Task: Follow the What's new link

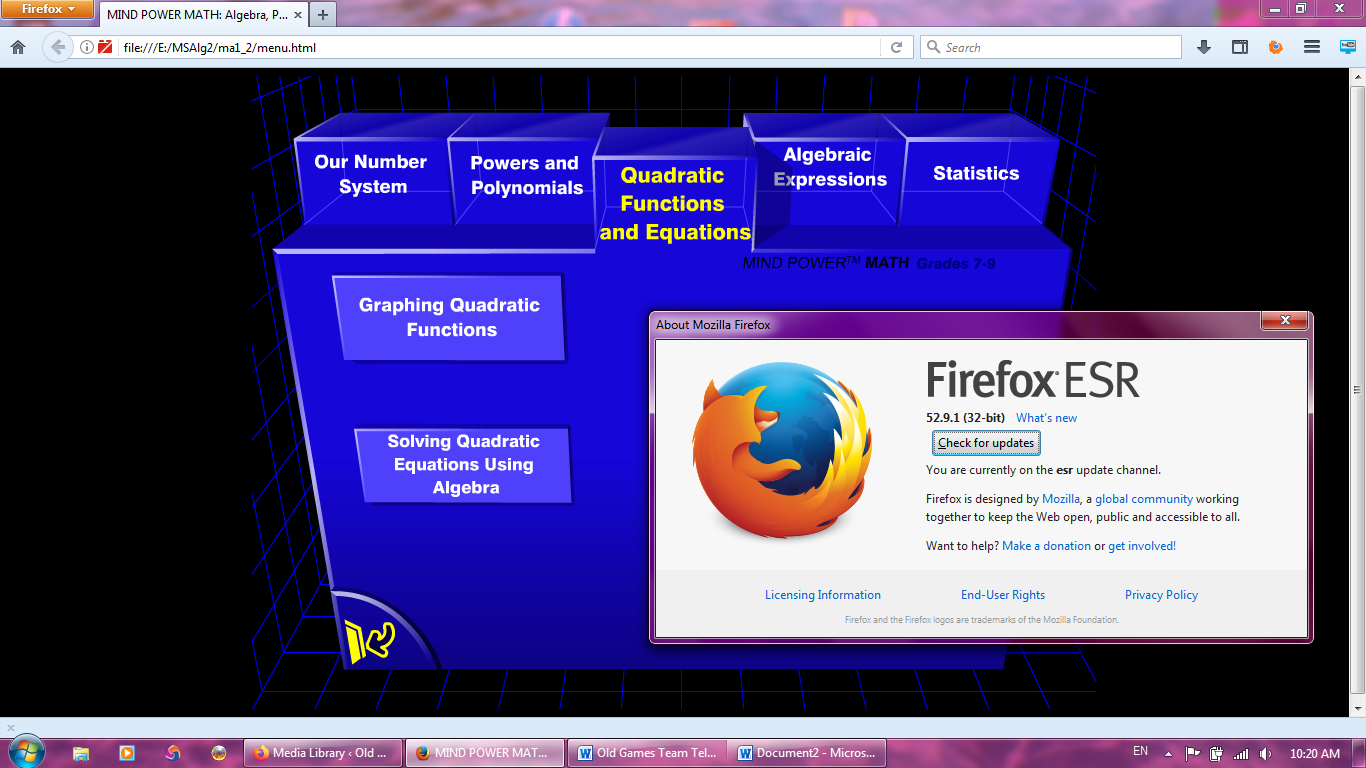Action: [1046, 418]
